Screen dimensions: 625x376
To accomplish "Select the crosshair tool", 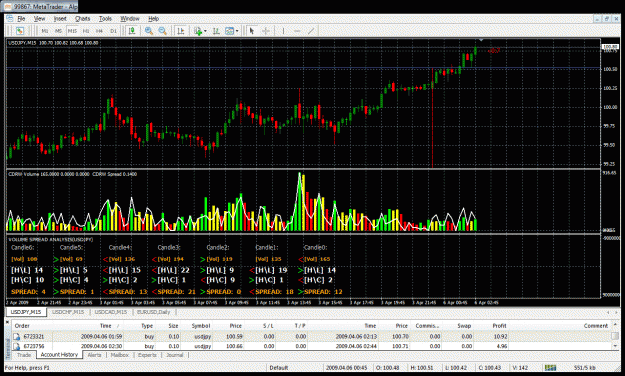I will coord(265,31).
